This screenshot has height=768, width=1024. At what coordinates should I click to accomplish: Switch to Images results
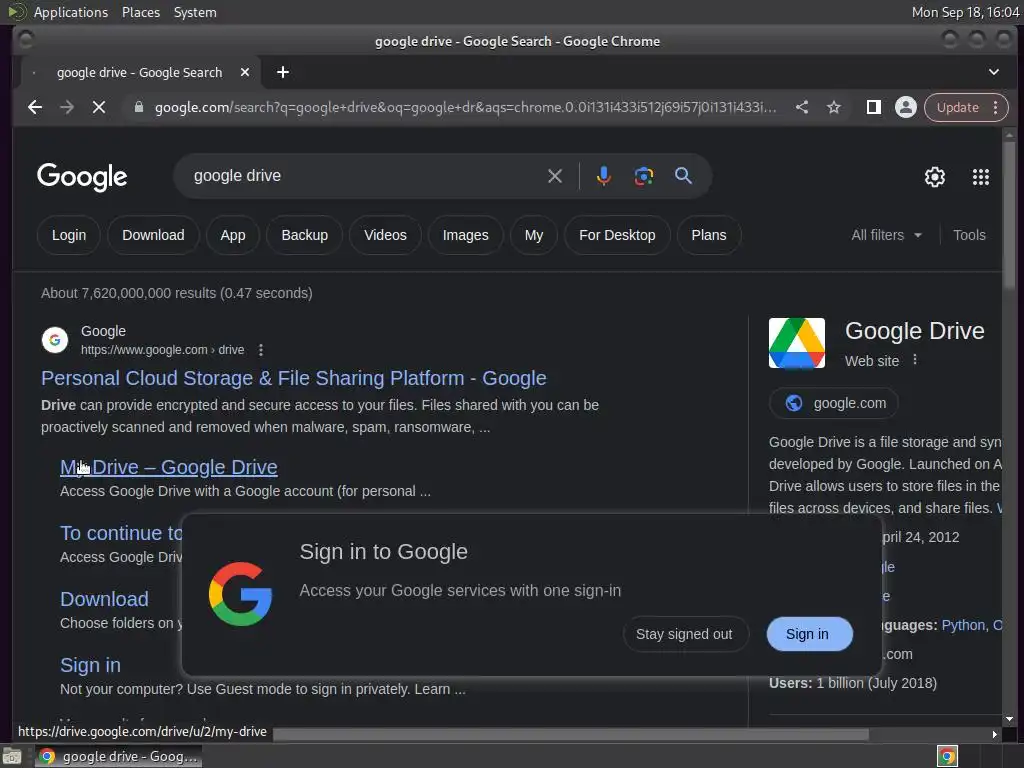coord(466,235)
